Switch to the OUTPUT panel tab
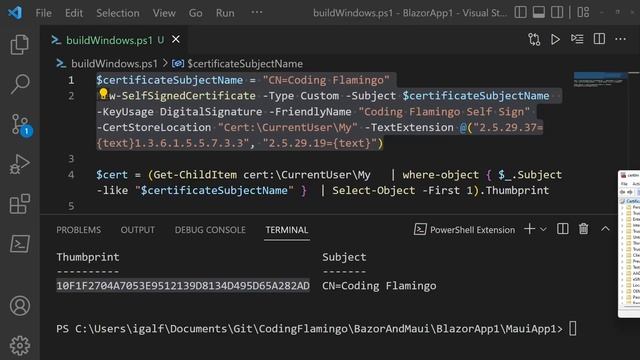Image resolution: width=640 pixels, height=360 pixels. [138, 230]
